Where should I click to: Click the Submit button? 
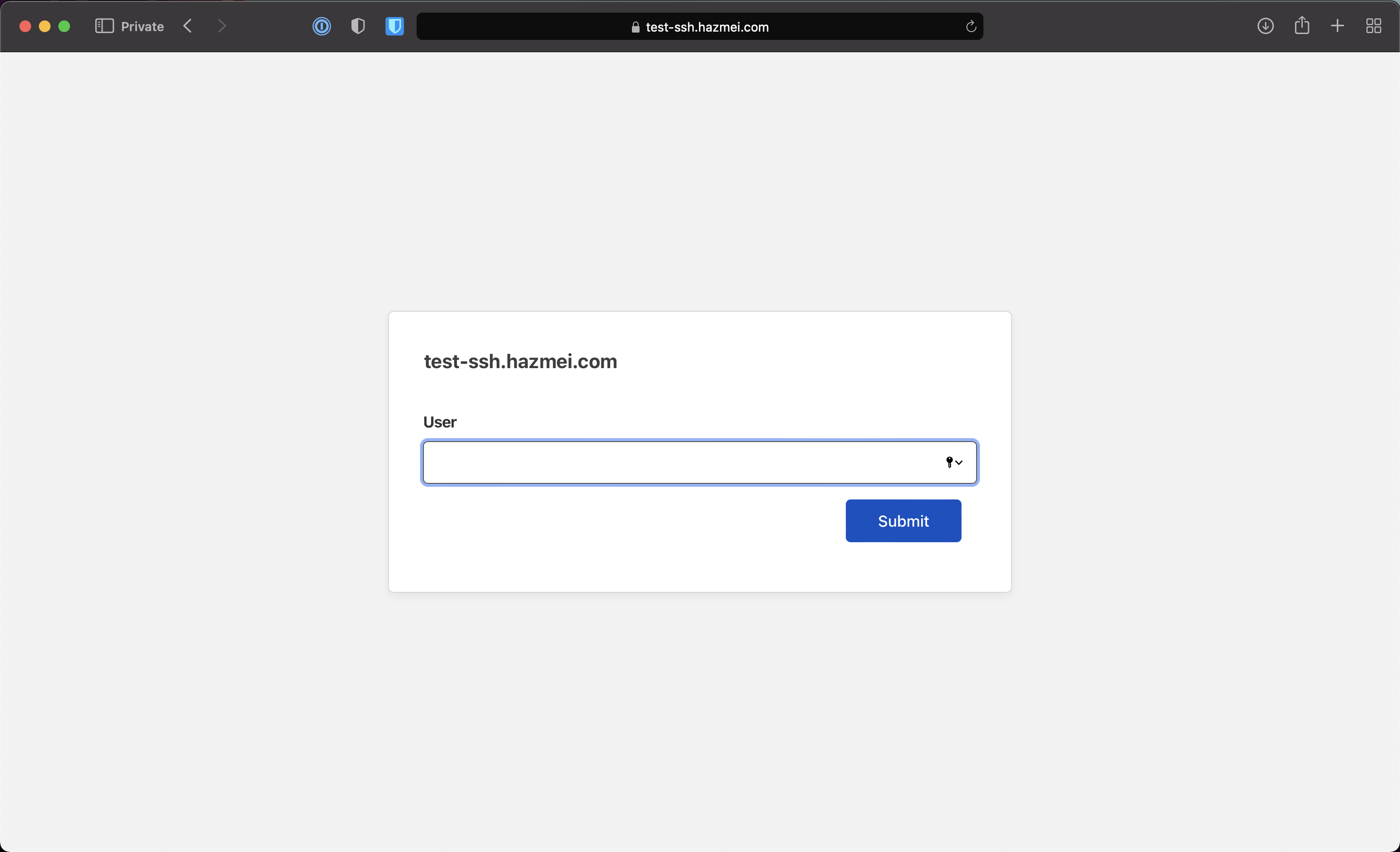click(903, 521)
